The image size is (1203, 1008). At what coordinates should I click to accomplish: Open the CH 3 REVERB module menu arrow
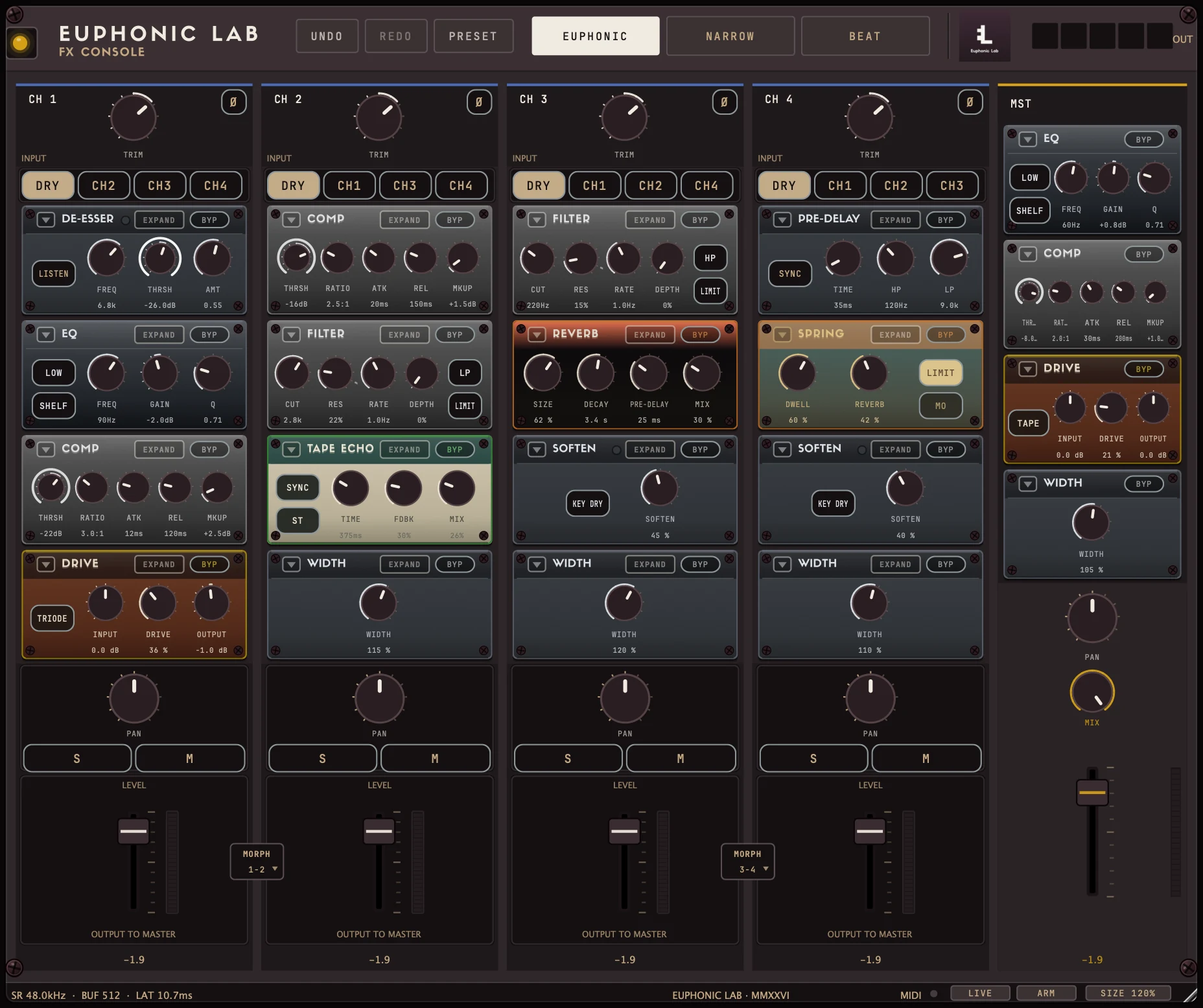537,334
